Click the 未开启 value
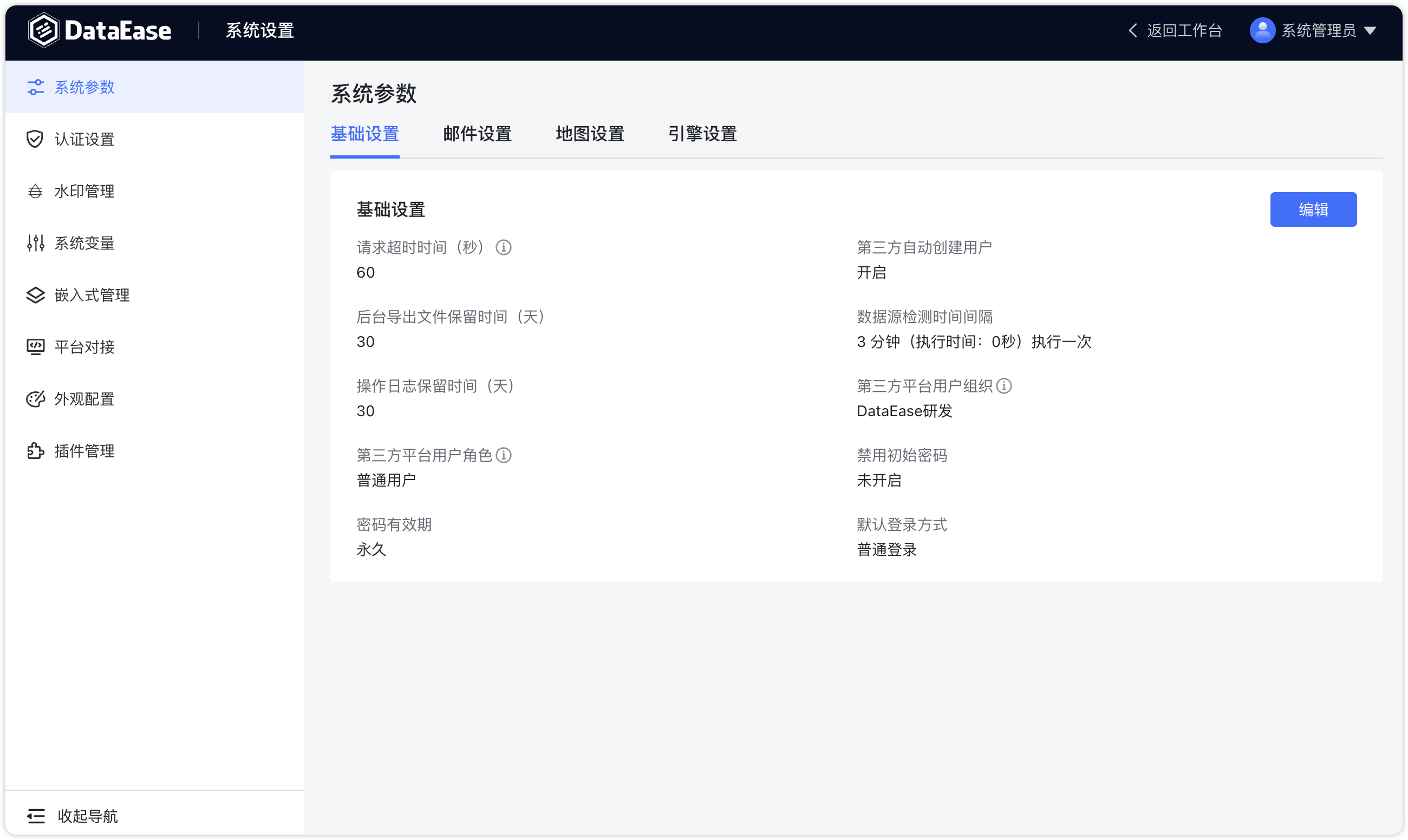 tap(879, 480)
